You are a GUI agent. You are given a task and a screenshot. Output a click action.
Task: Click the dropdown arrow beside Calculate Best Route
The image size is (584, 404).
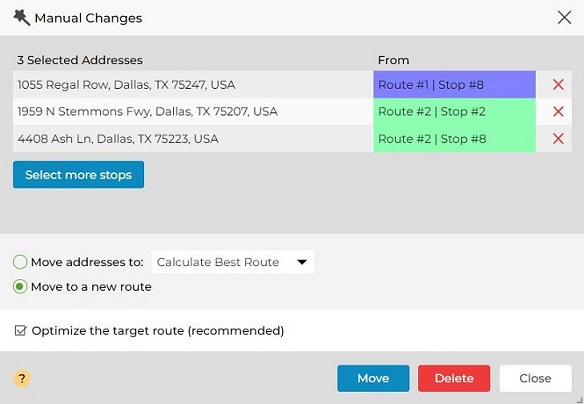tap(302, 262)
